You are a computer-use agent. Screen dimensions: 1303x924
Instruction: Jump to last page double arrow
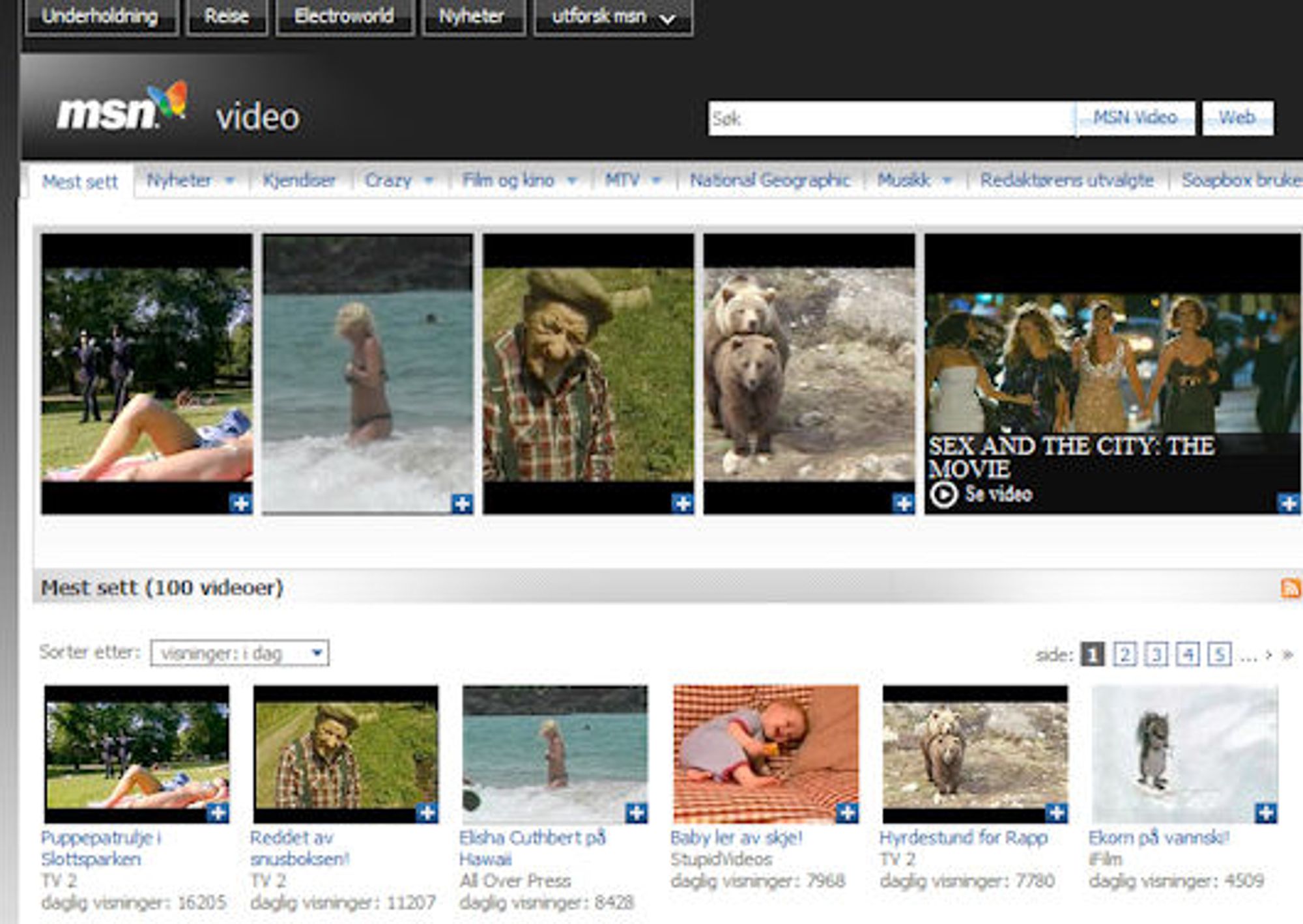point(1287,654)
